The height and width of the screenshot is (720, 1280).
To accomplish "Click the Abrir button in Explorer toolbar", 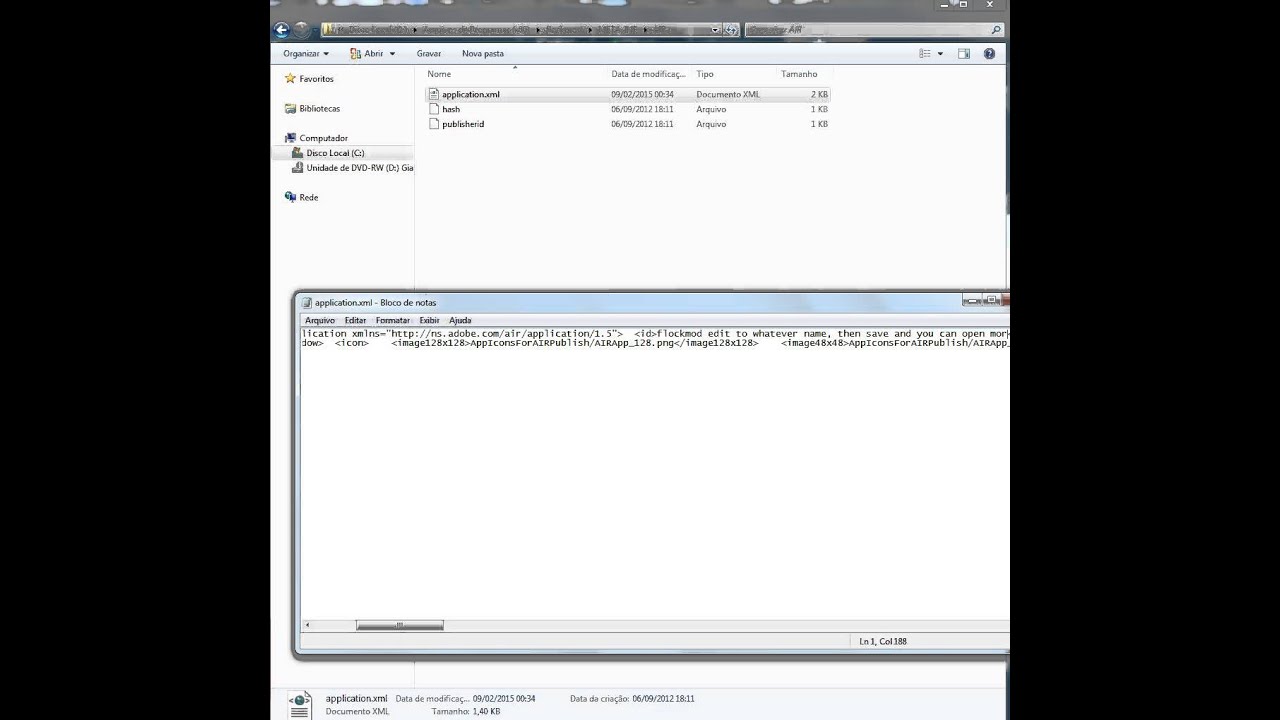I will [x=366, y=54].
